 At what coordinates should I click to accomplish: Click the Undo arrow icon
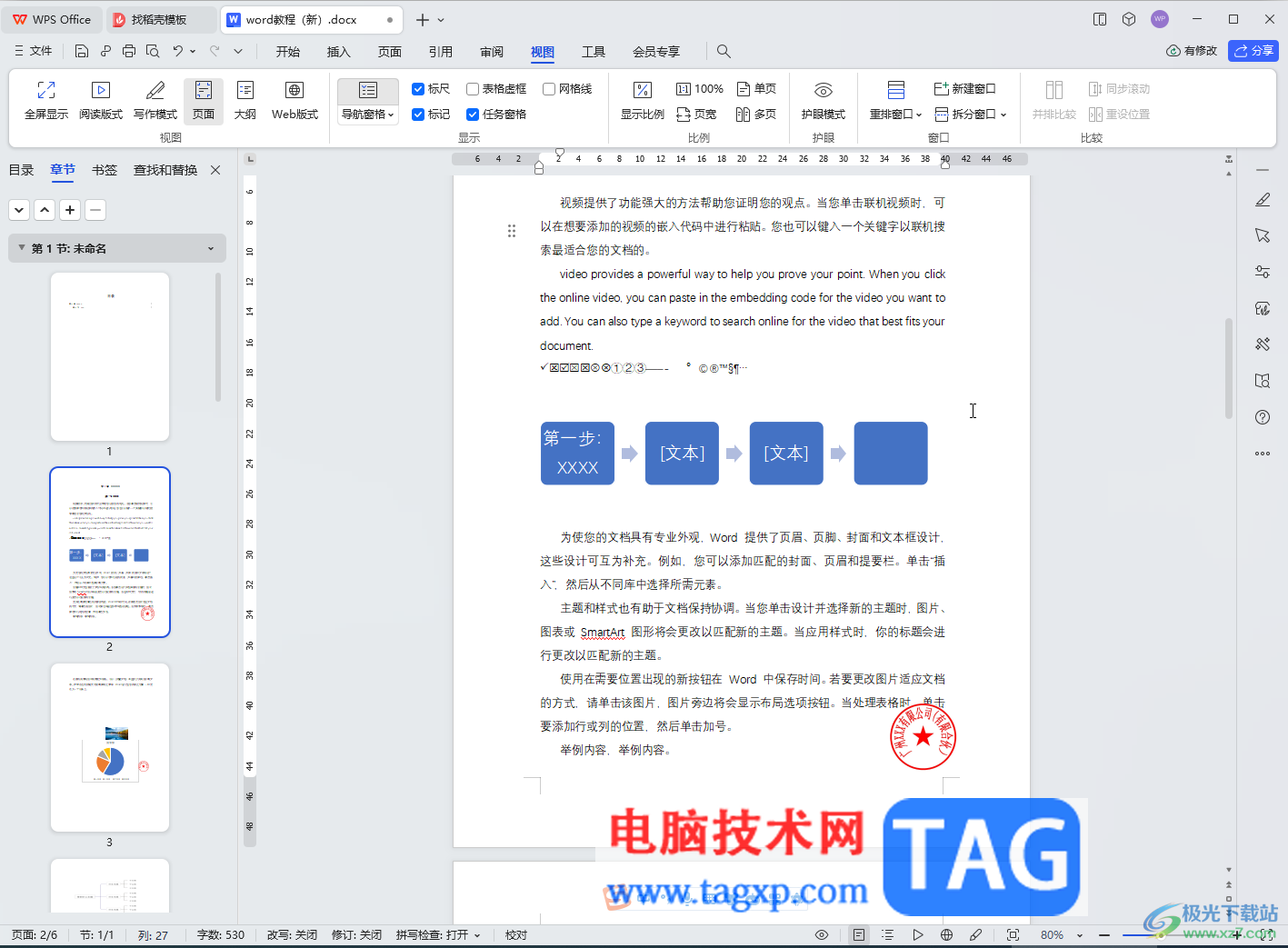178,52
